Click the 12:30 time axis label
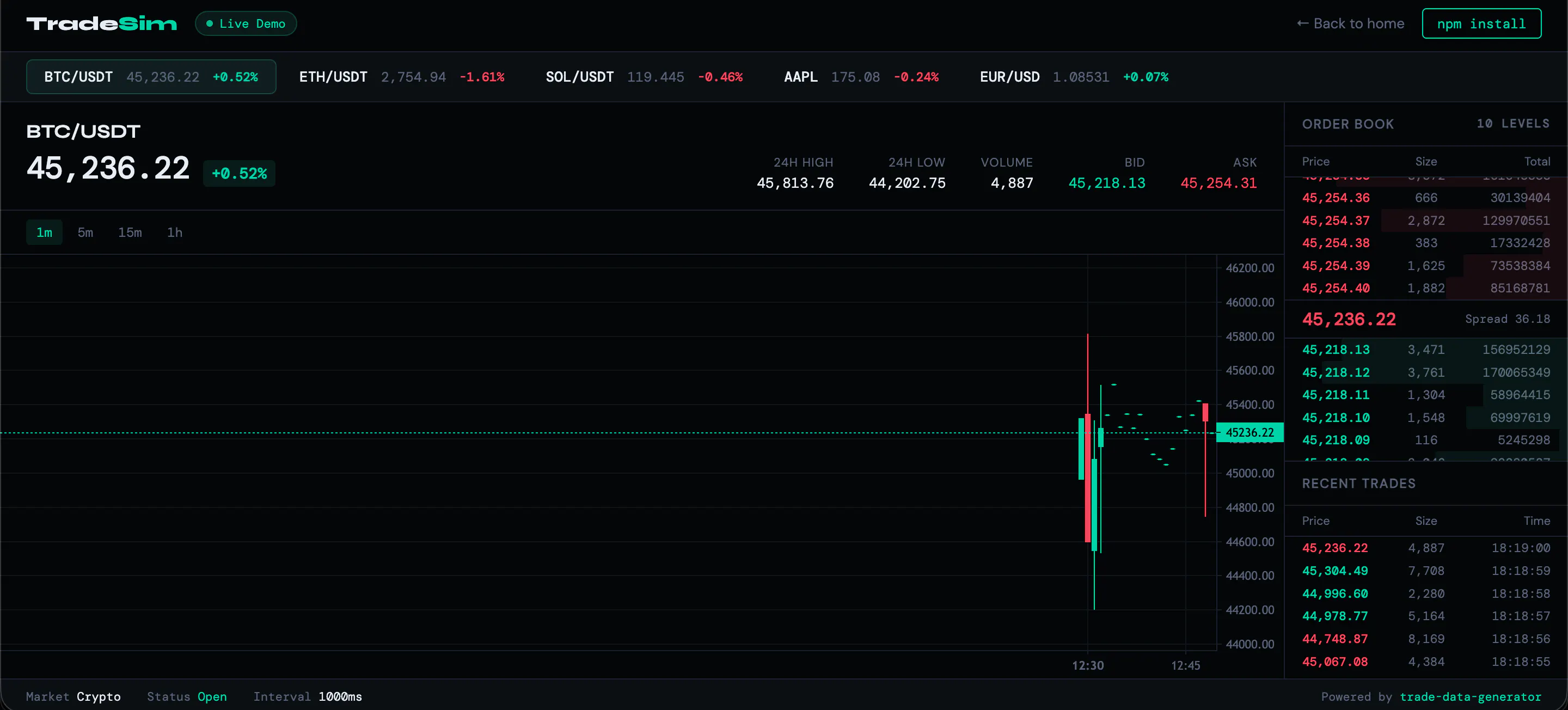1568x710 pixels. [x=1088, y=665]
